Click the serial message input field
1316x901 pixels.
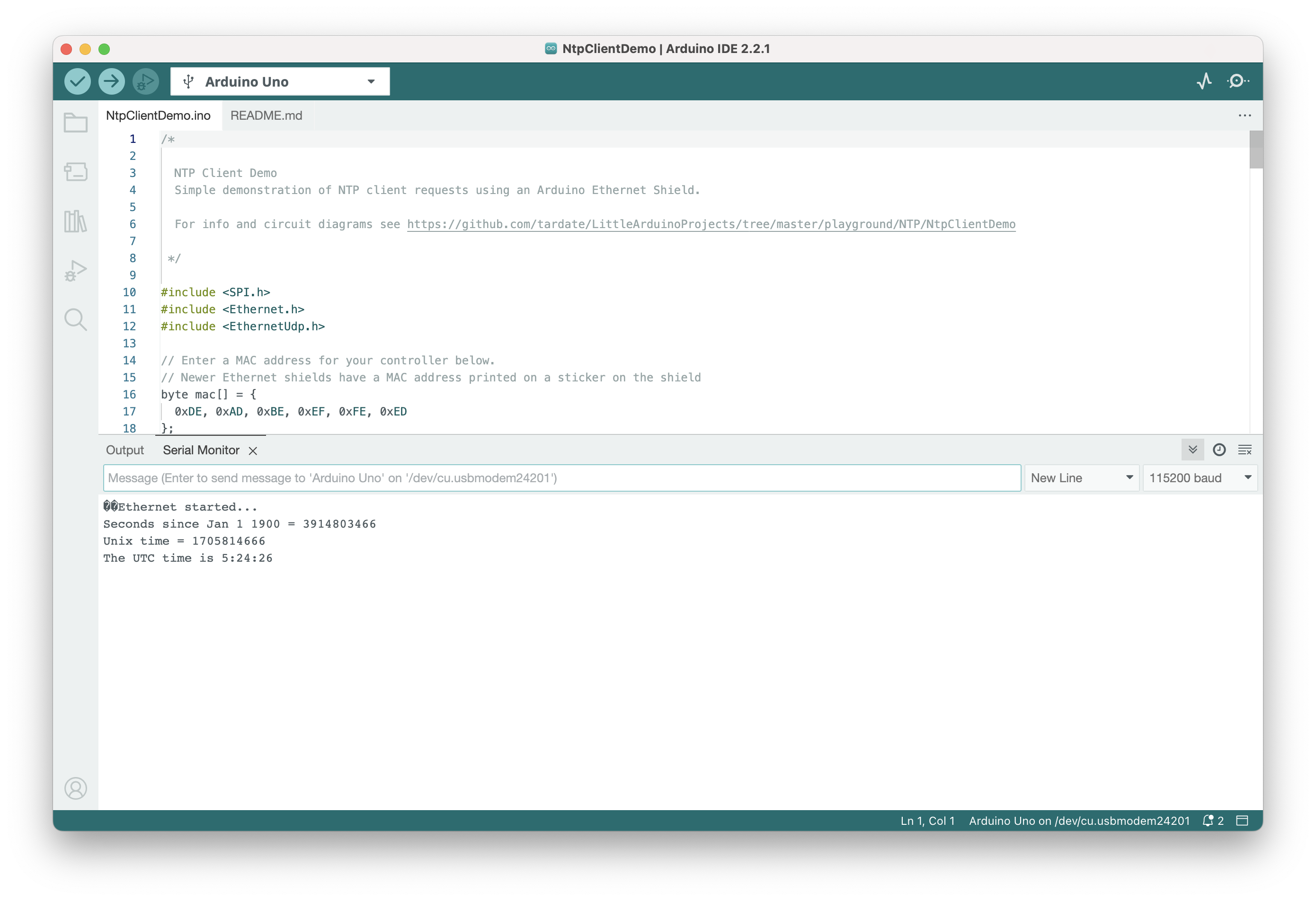(x=561, y=478)
